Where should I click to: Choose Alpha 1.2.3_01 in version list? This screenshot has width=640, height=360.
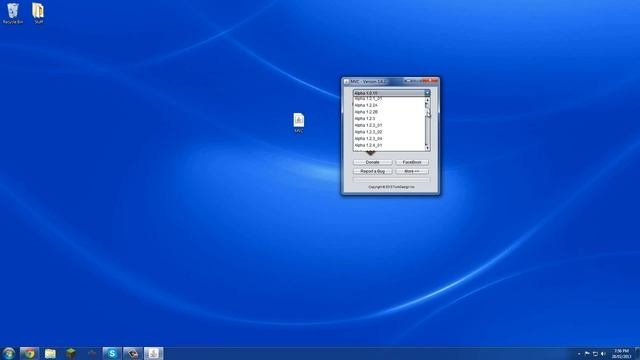[389, 125]
